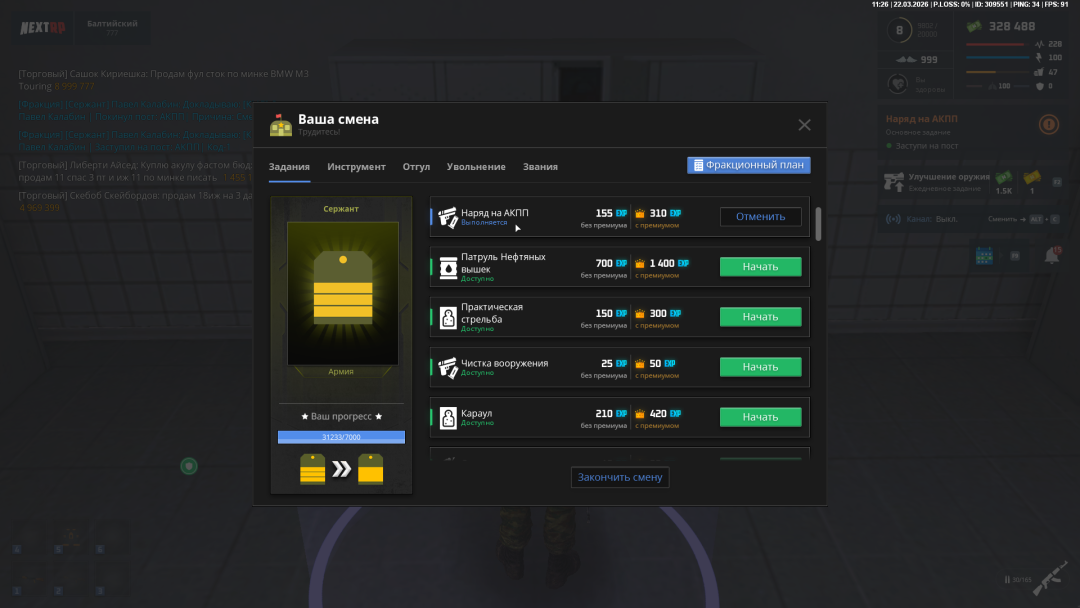Click the notification bell icon
The width and height of the screenshot is (1080, 608).
click(1052, 256)
